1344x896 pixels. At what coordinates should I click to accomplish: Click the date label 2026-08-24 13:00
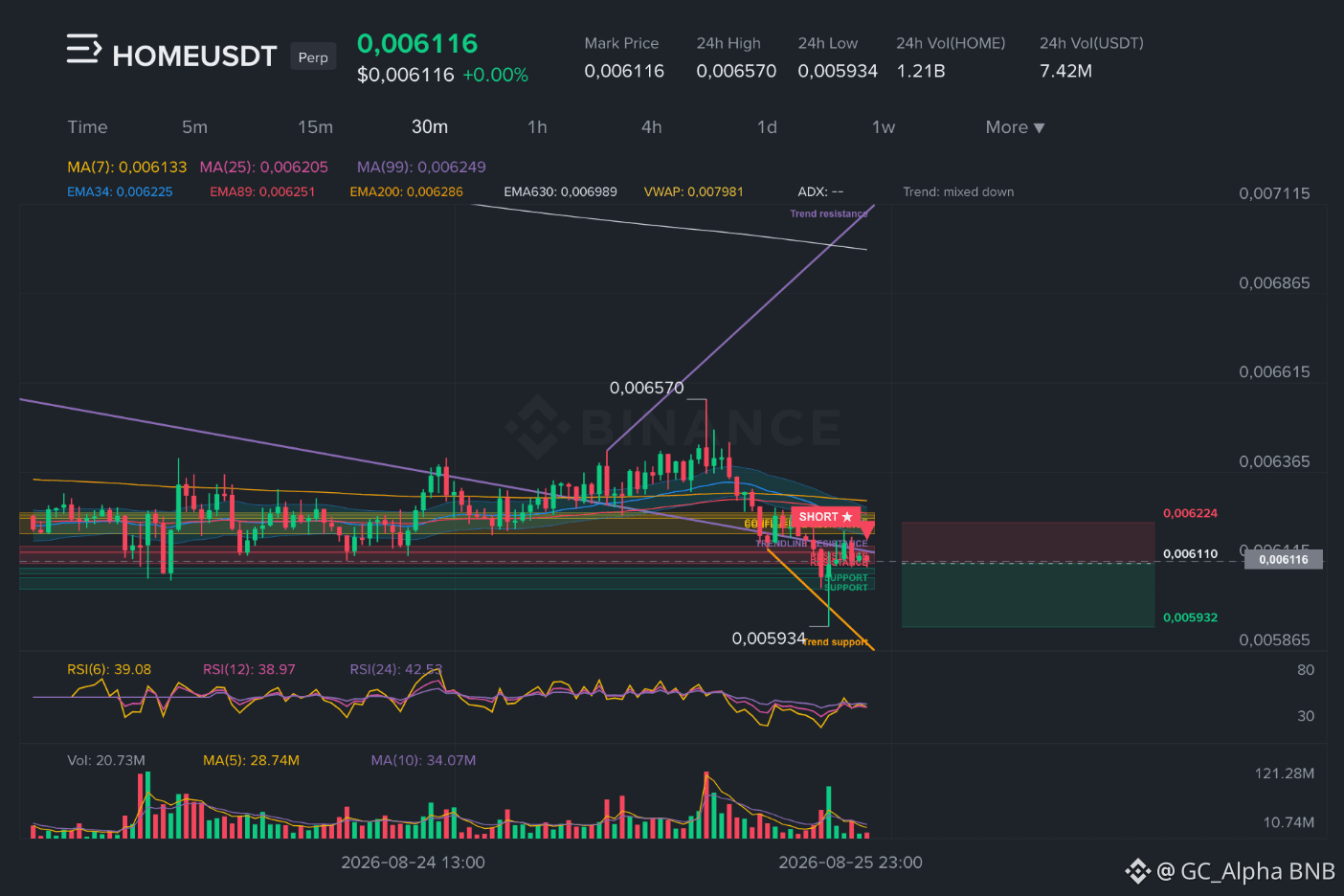(413, 862)
